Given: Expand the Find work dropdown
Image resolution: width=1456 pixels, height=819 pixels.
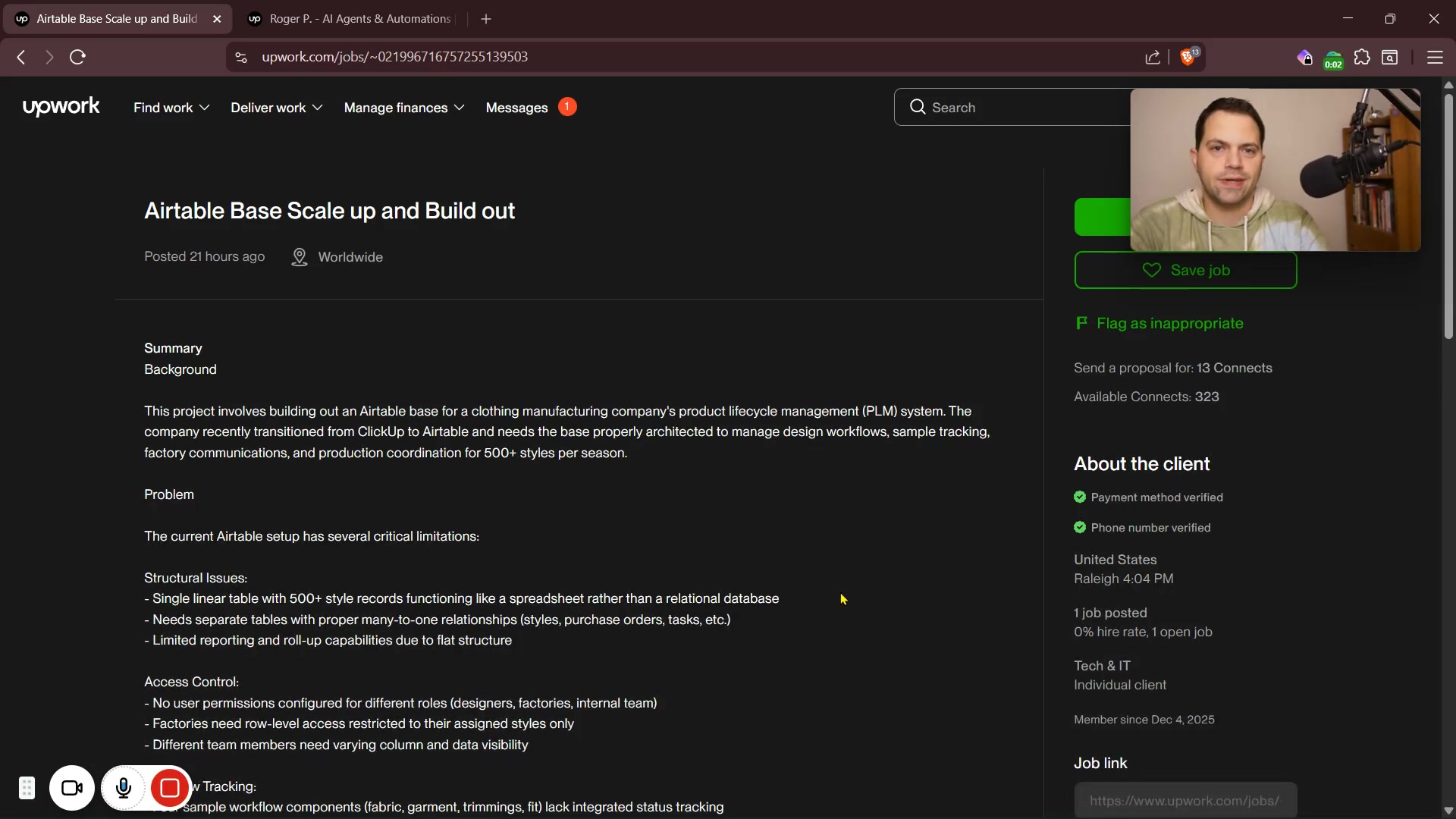Looking at the screenshot, I should [x=171, y=108].
